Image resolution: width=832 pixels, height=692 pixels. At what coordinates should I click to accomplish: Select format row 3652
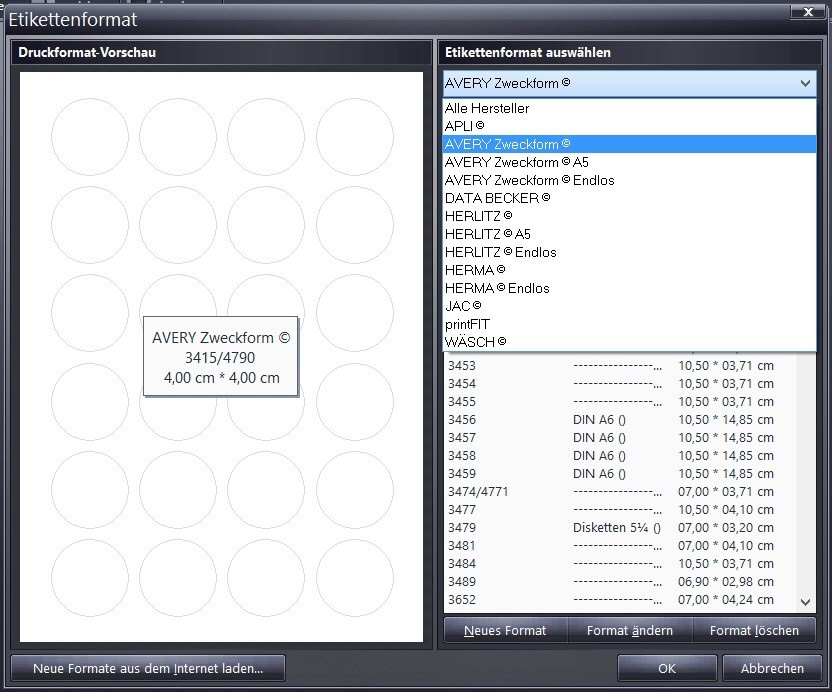click(x=620, y=600)
